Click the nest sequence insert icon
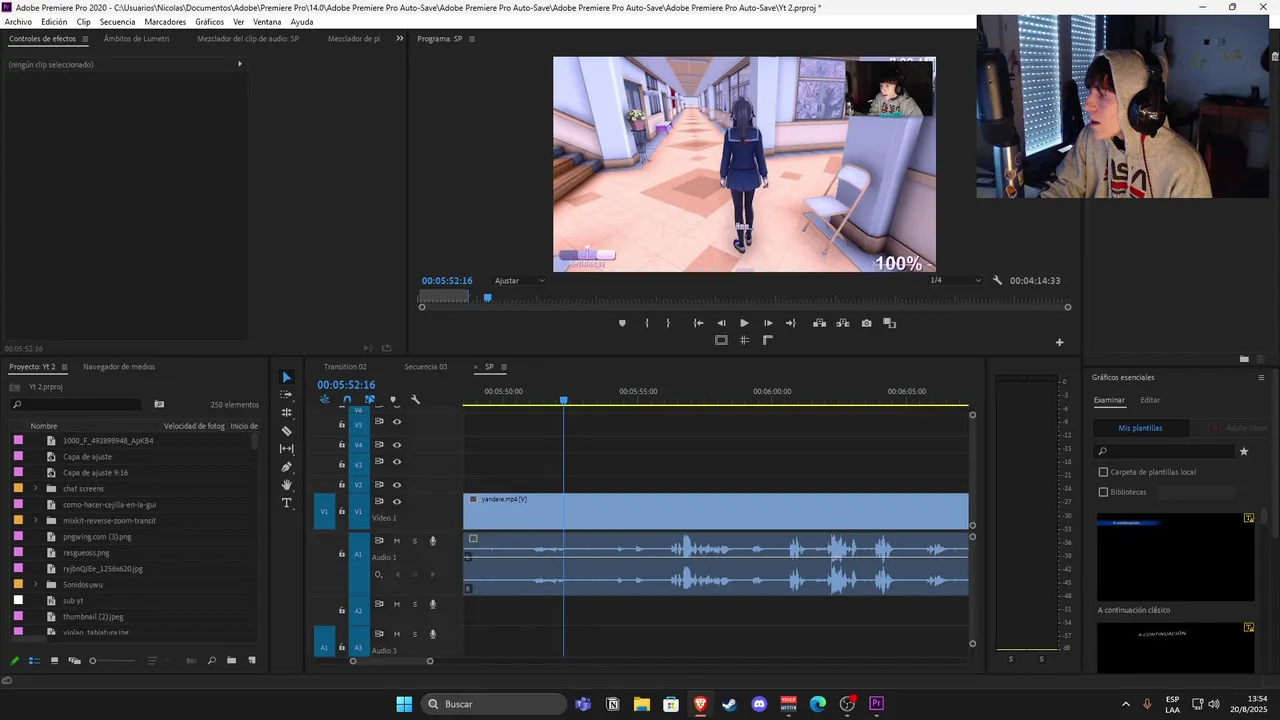Screen dimensions: 1280x720 pyautogui.click(x=324, y=400)
